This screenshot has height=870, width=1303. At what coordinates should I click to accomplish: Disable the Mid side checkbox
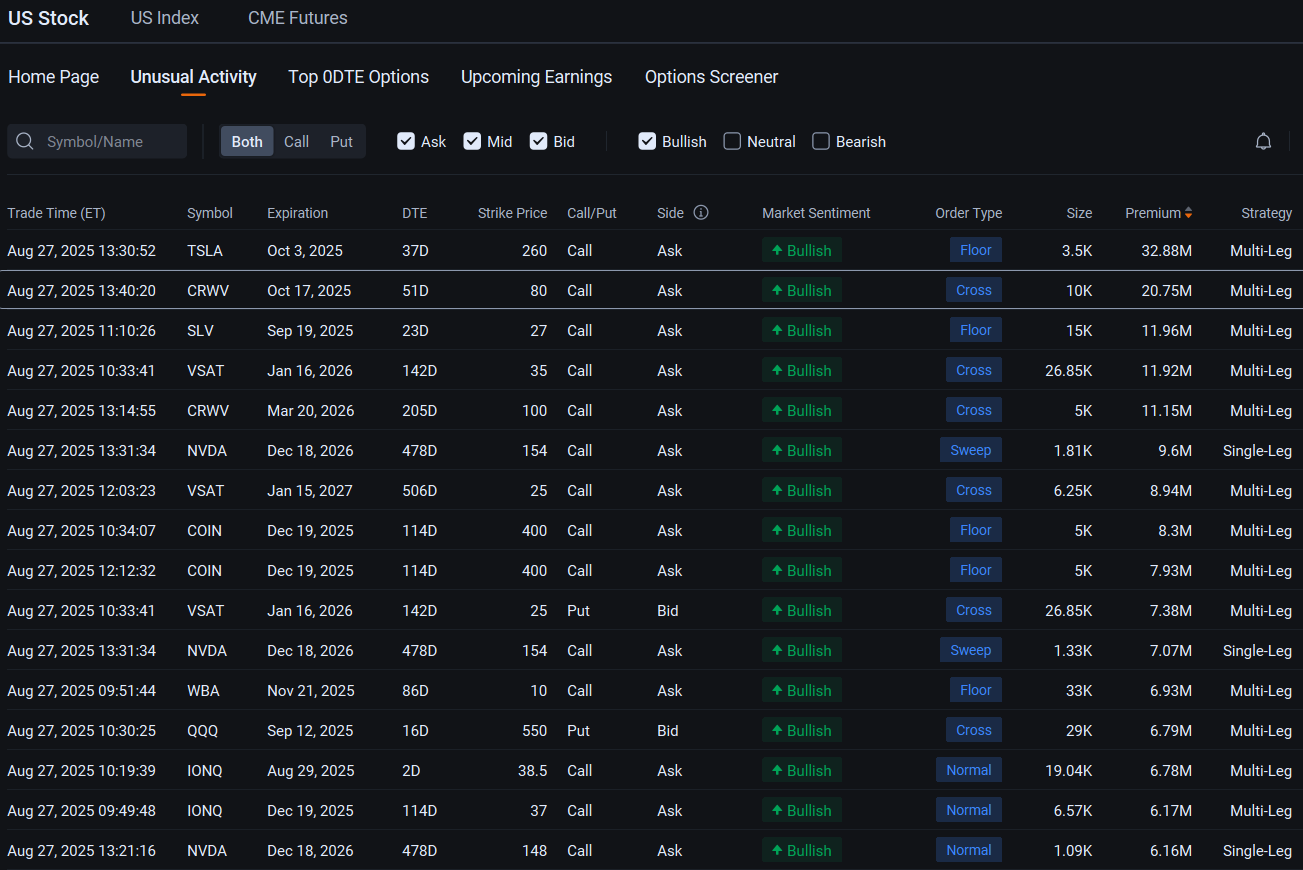[472, 141]
